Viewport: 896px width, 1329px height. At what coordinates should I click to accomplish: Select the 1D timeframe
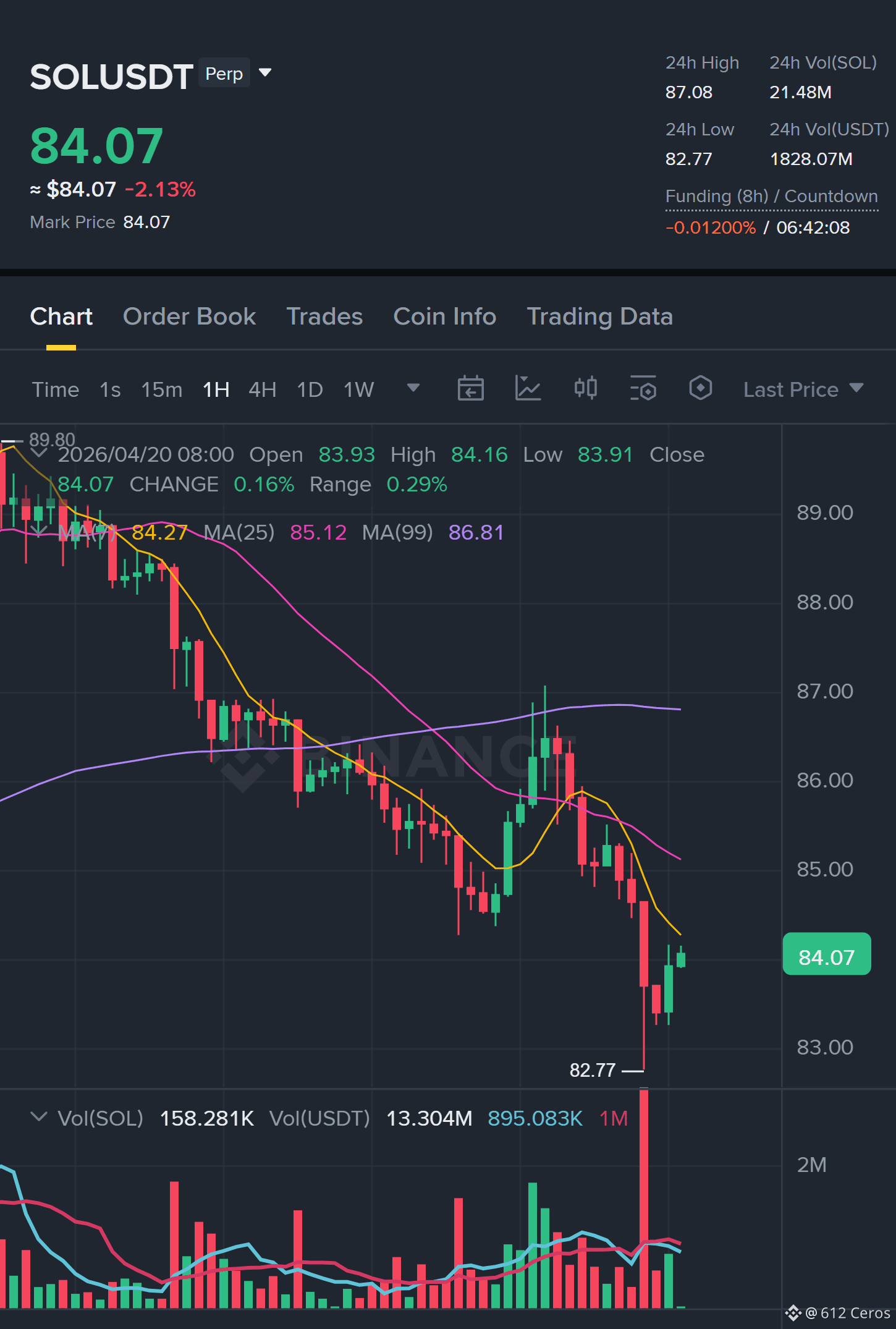pos(310,389)
